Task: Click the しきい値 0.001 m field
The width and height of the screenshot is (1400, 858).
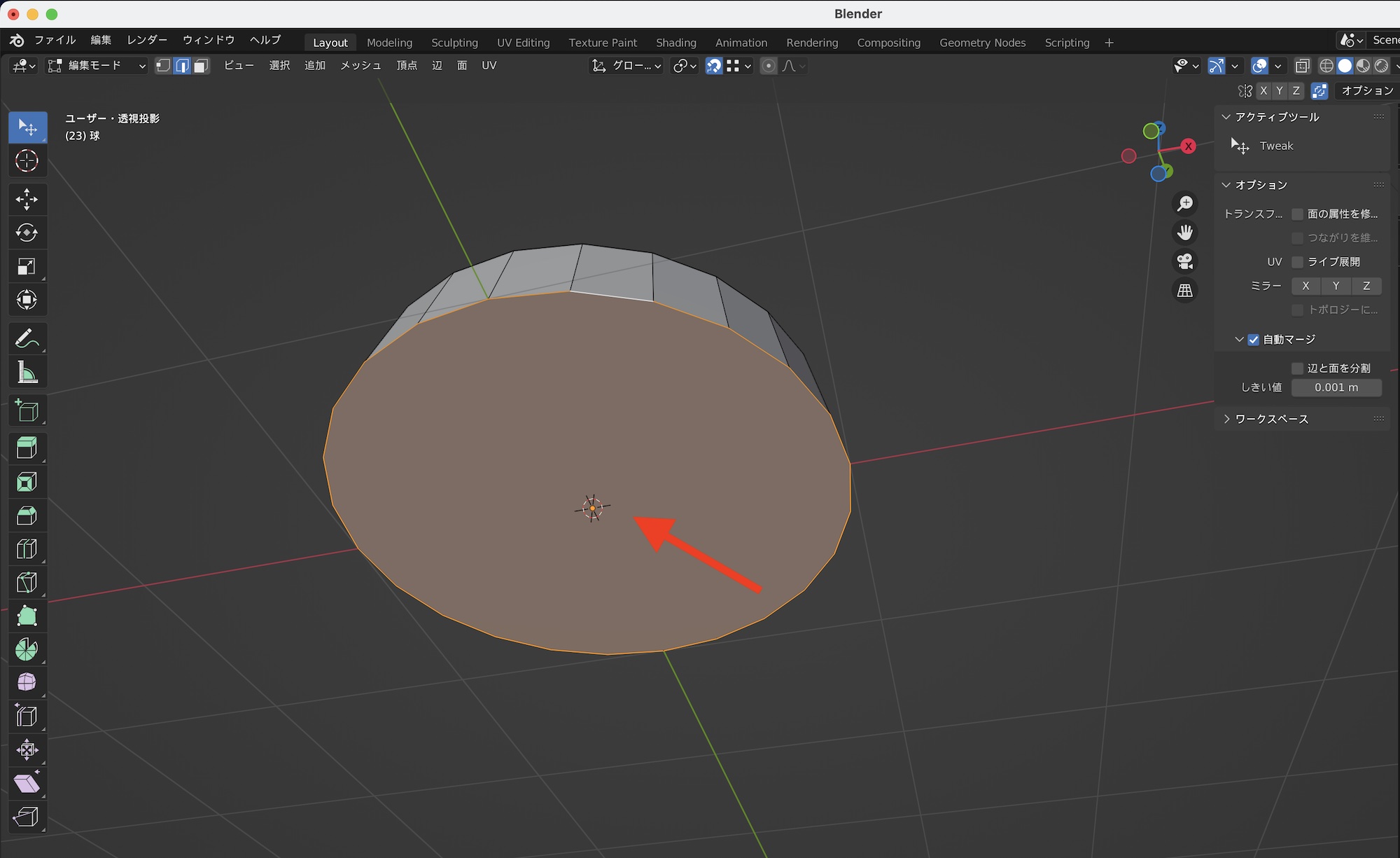Action: click(x=1336, y=387)
